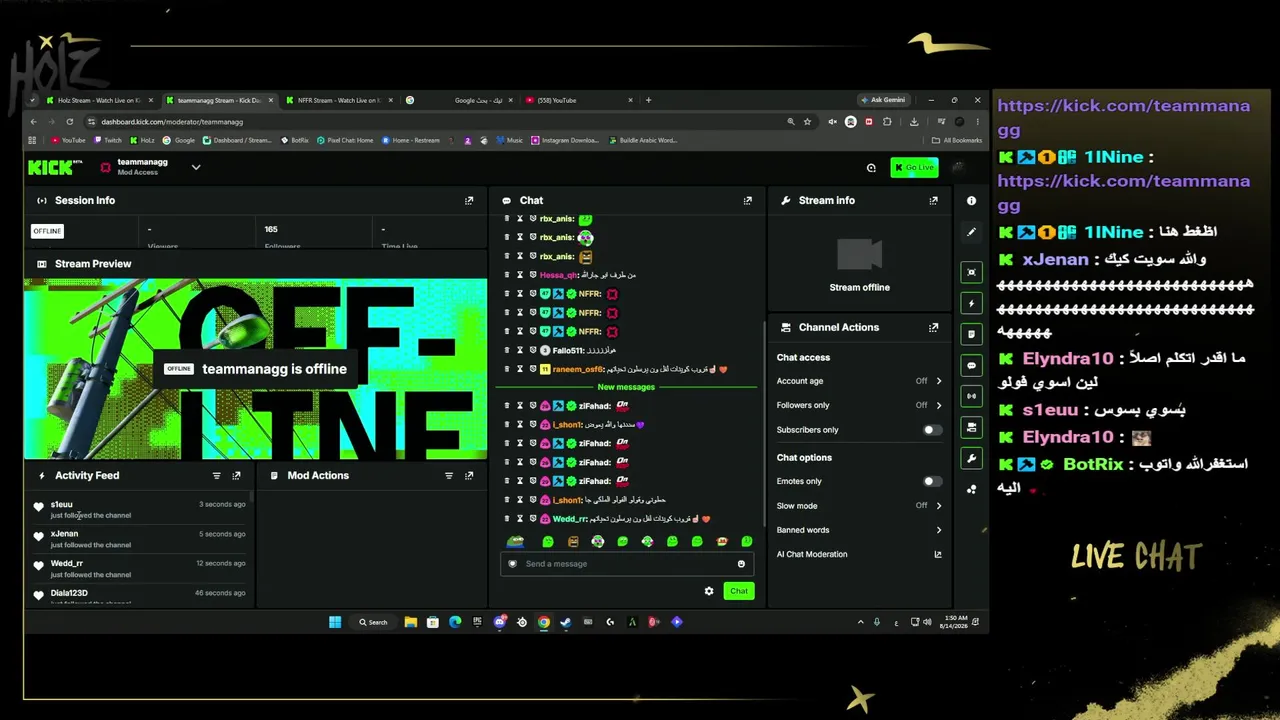Open Chrome downloads icon

click(914, 122)
